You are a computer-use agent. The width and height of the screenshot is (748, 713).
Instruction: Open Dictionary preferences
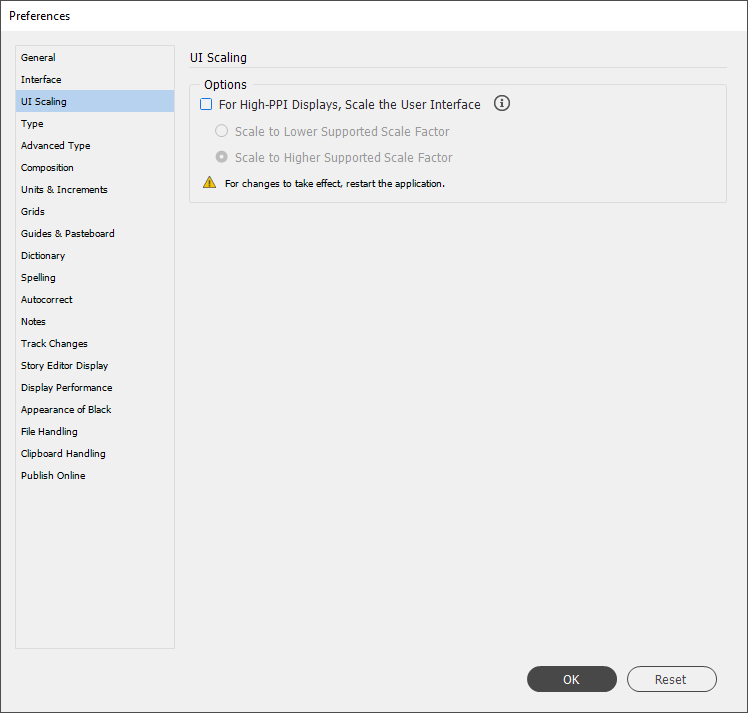tap(95, 255)
